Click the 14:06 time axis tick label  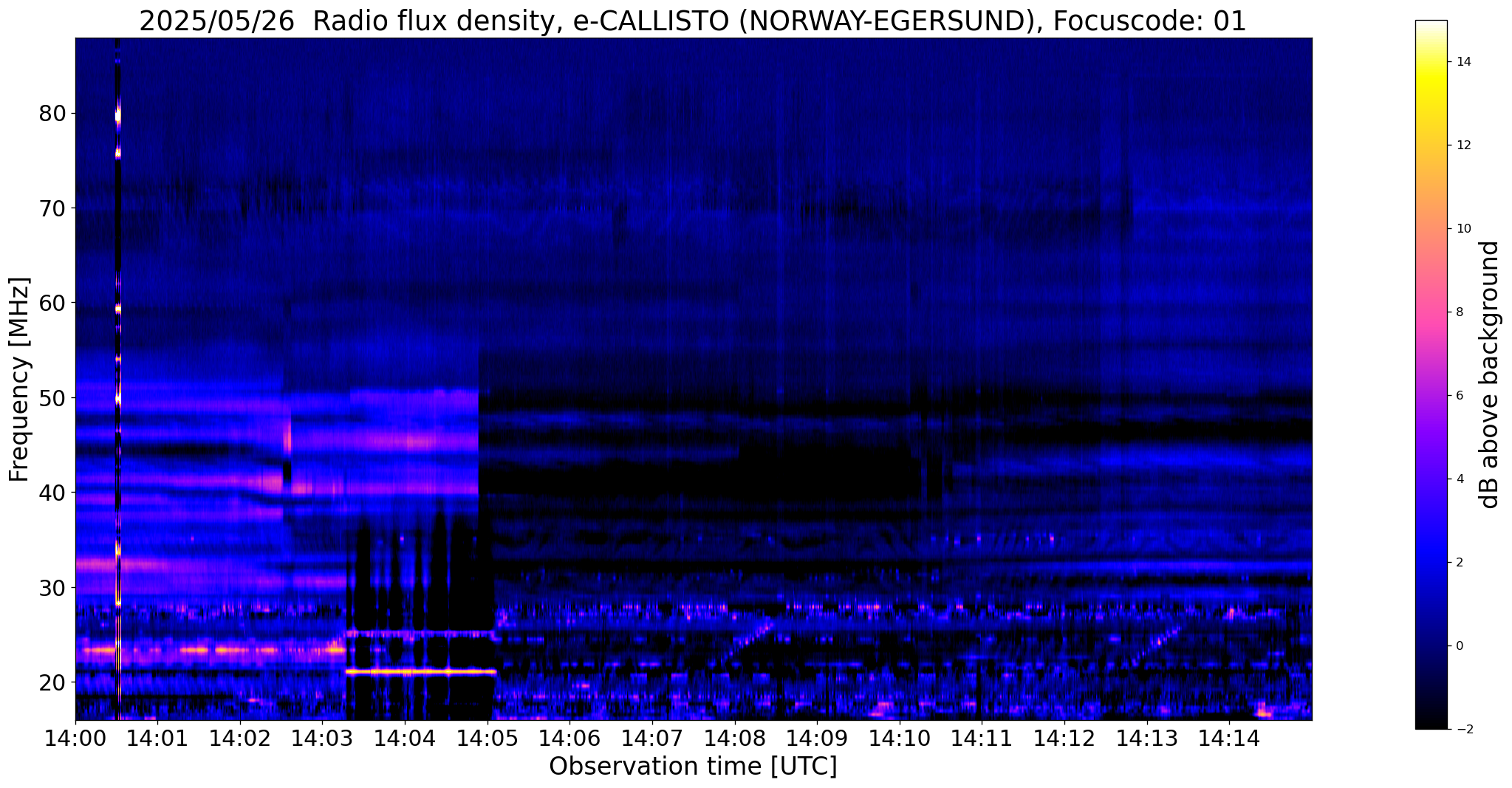569,739
